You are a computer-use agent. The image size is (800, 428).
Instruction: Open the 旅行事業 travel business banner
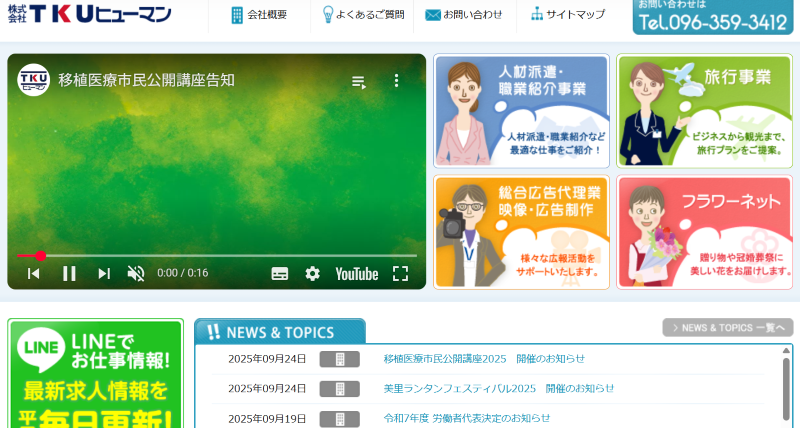pos(705,111)
